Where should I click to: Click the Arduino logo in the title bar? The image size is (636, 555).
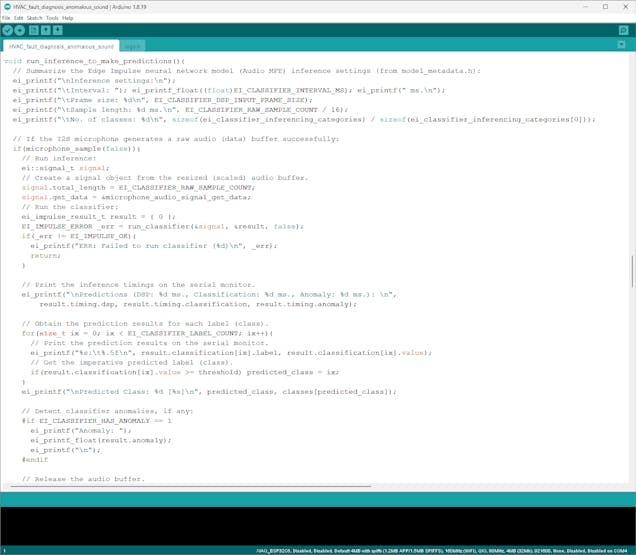pos(7,6)
